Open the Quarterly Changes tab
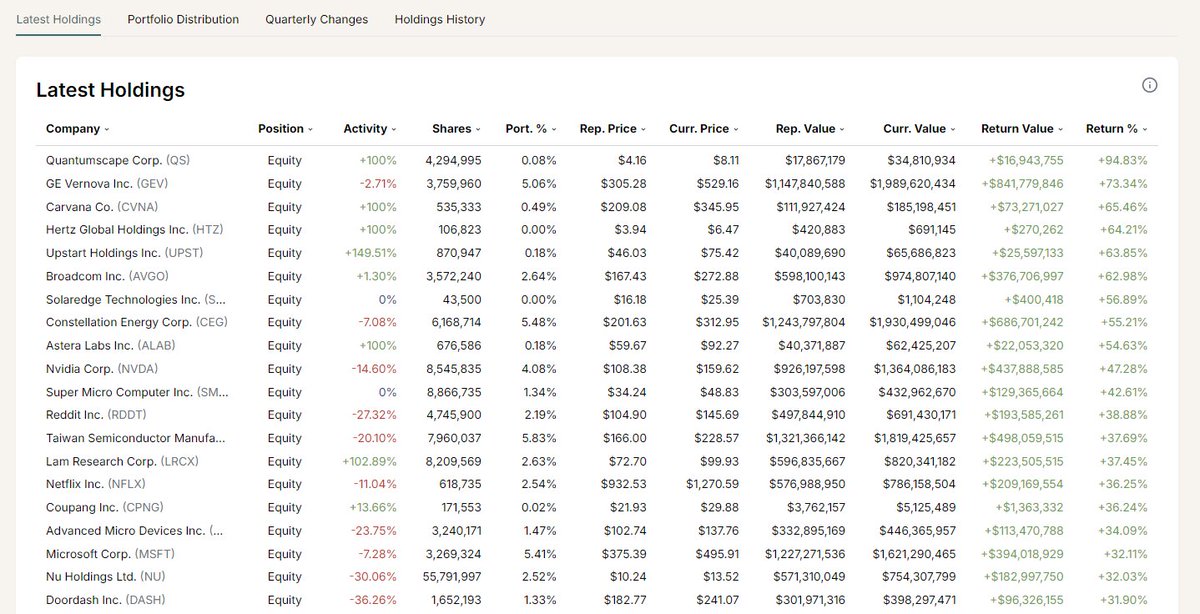The width and height of the screenshot is (1200, 614). click(x=316, y=19)
